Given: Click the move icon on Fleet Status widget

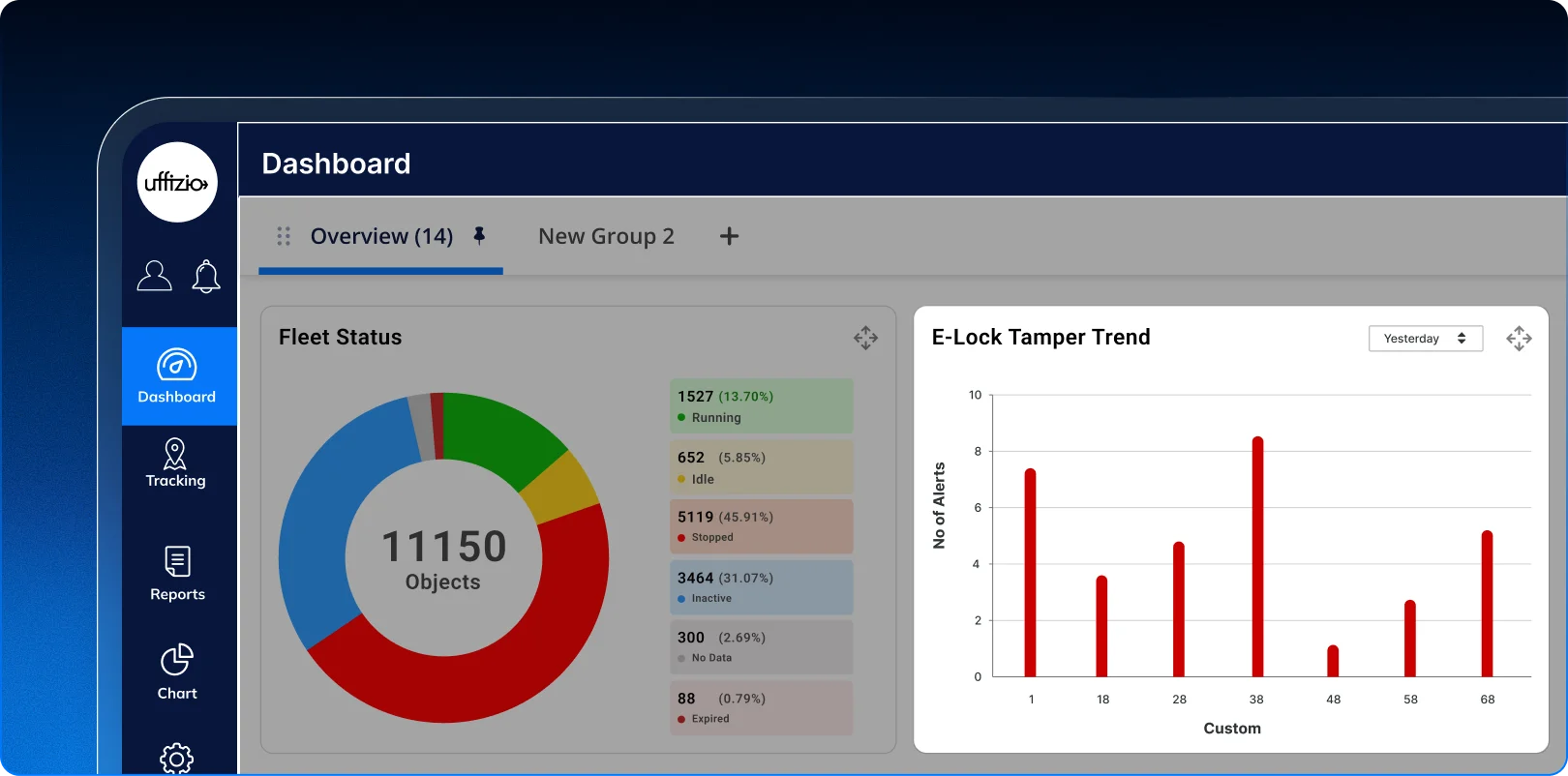Looking at the screenshot, I should (865, 338).
